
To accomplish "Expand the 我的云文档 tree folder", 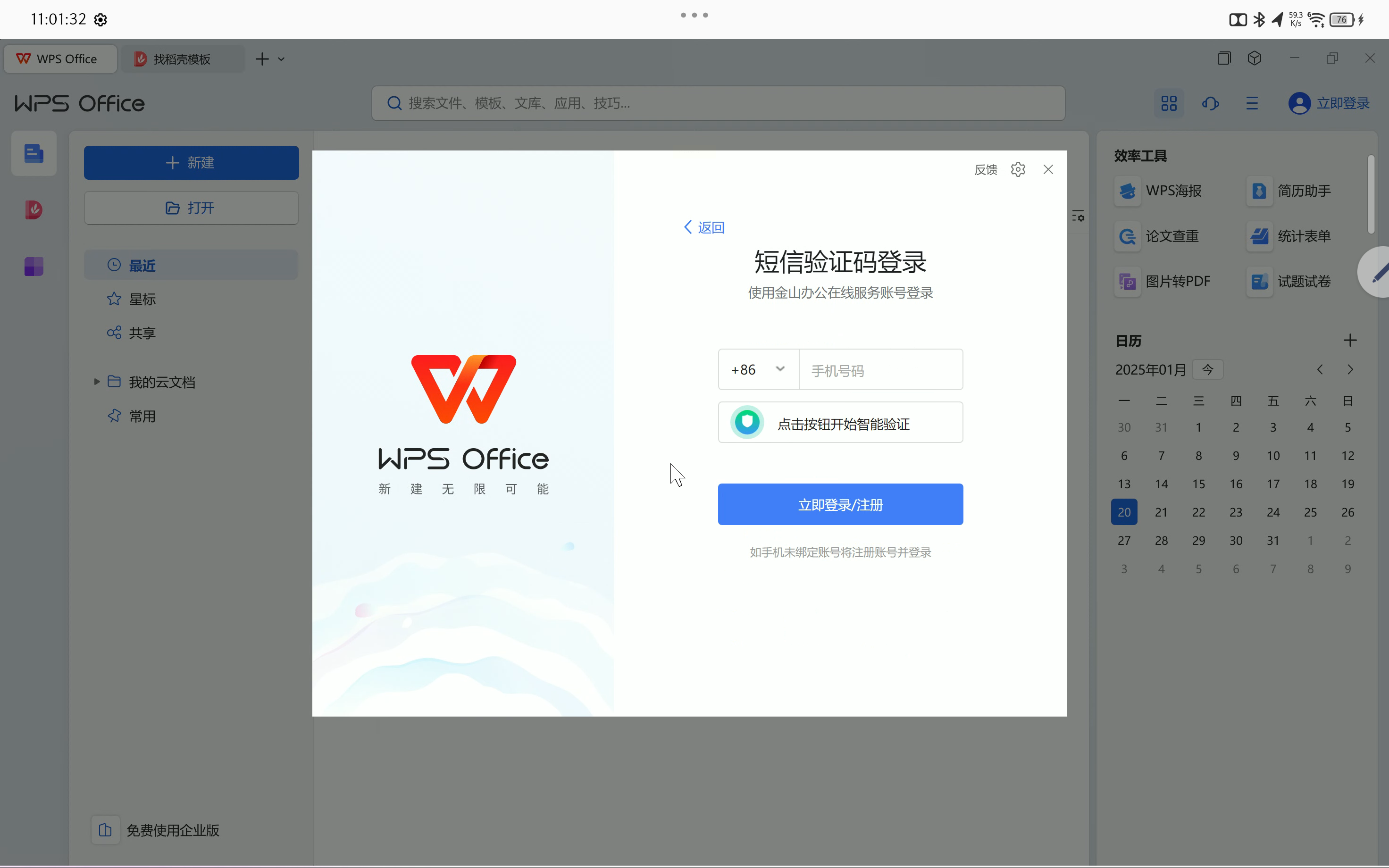I will point(97,382).
